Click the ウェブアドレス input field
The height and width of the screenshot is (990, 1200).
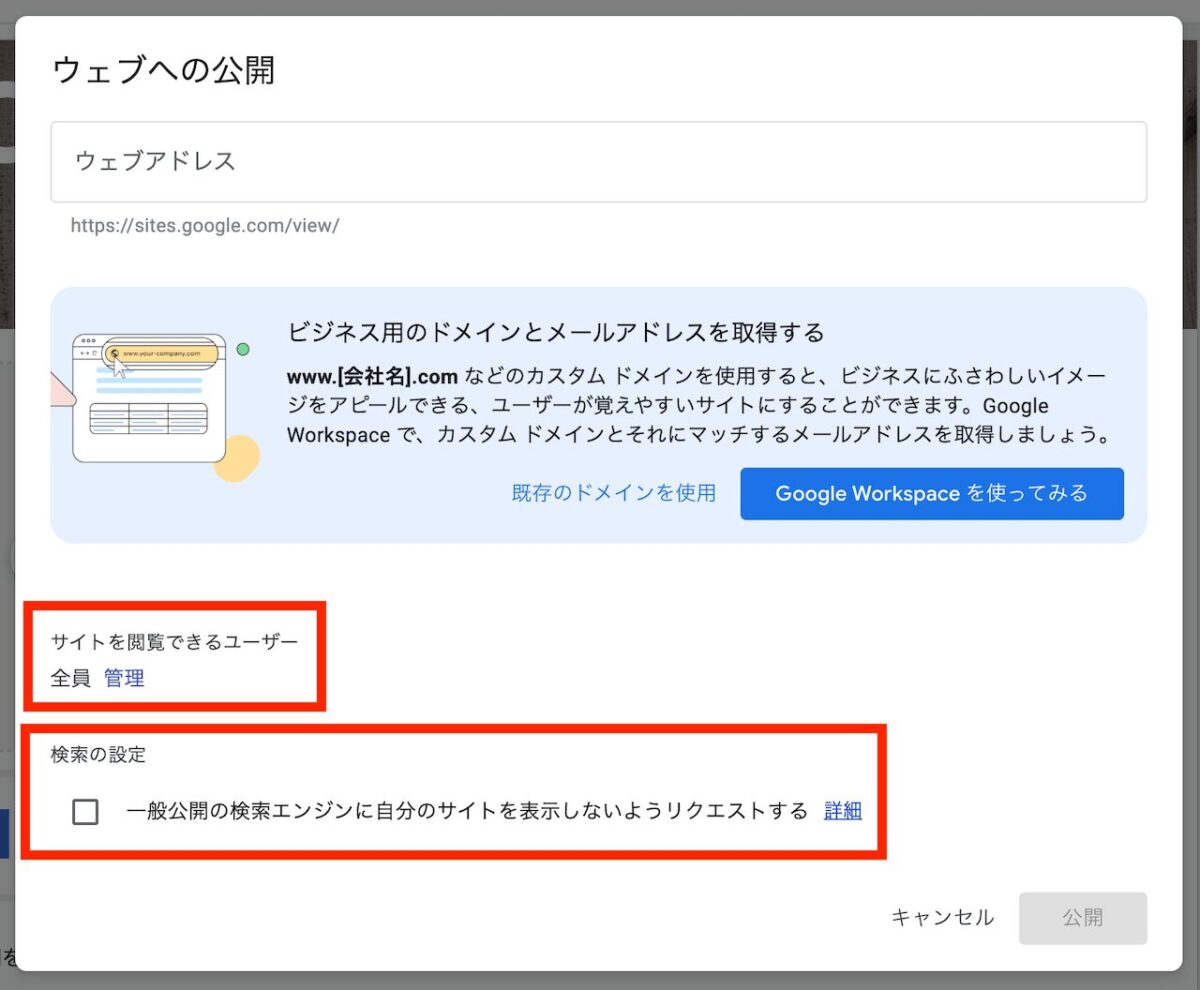598,162
